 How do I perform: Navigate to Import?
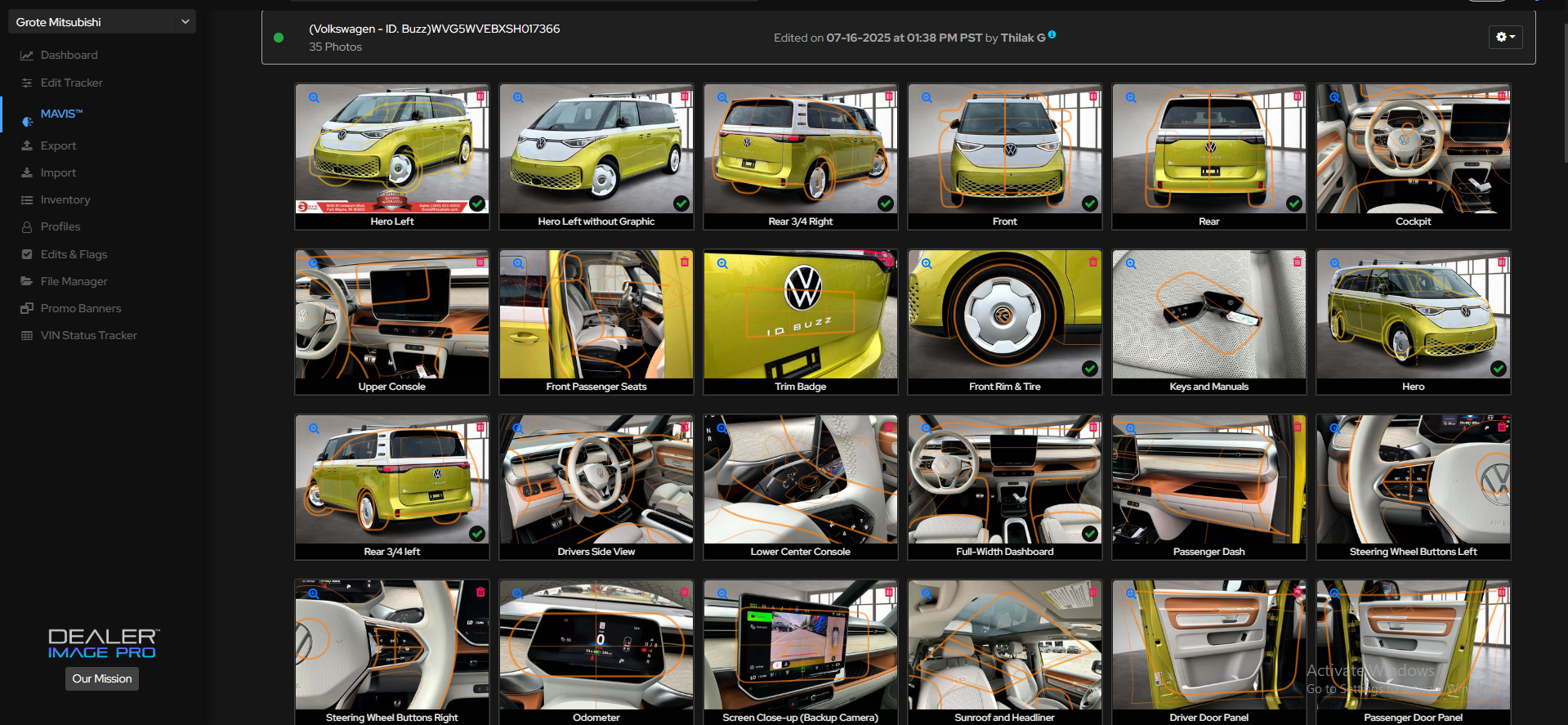point(58,172)
